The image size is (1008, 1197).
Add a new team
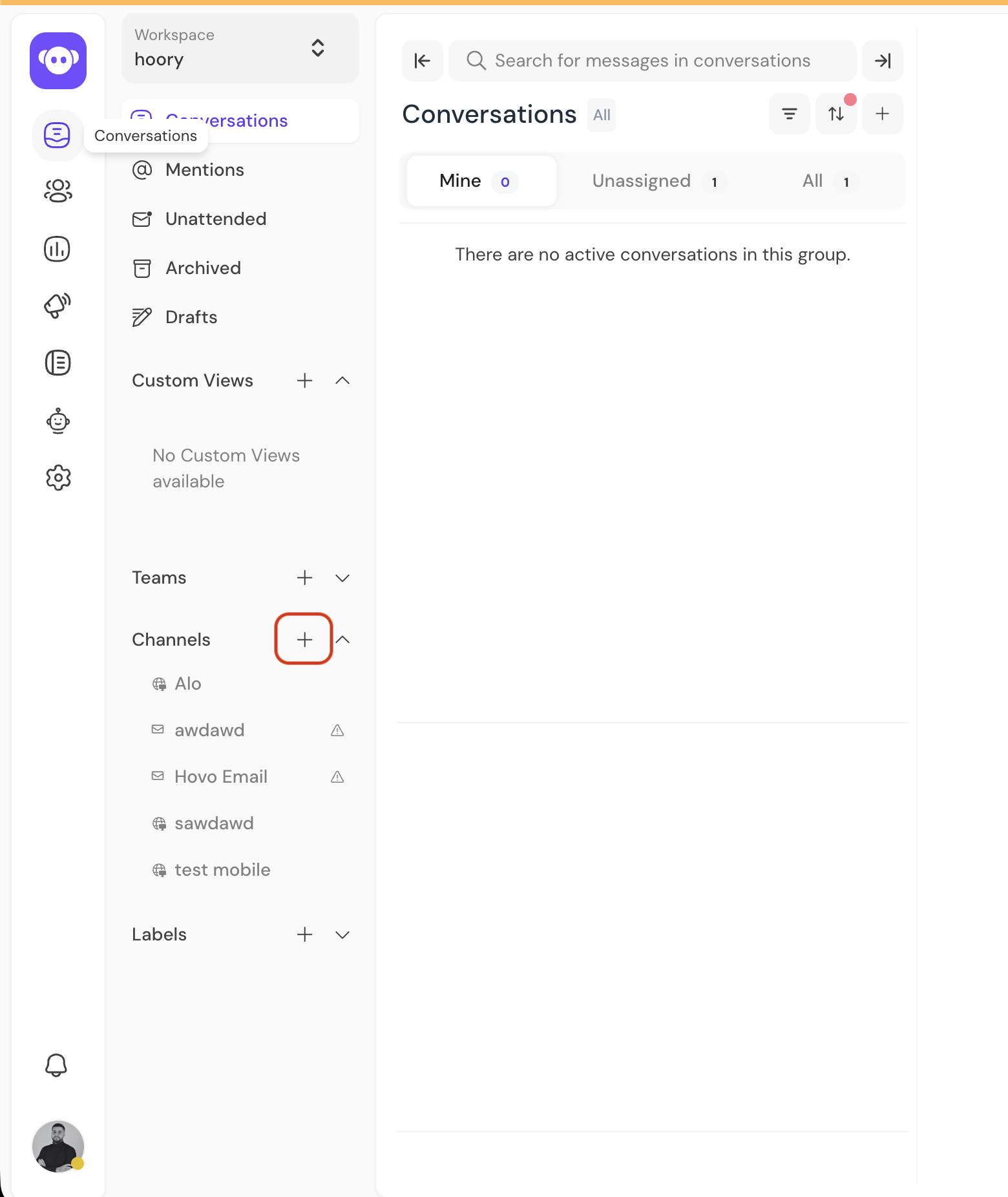point(304,578)
